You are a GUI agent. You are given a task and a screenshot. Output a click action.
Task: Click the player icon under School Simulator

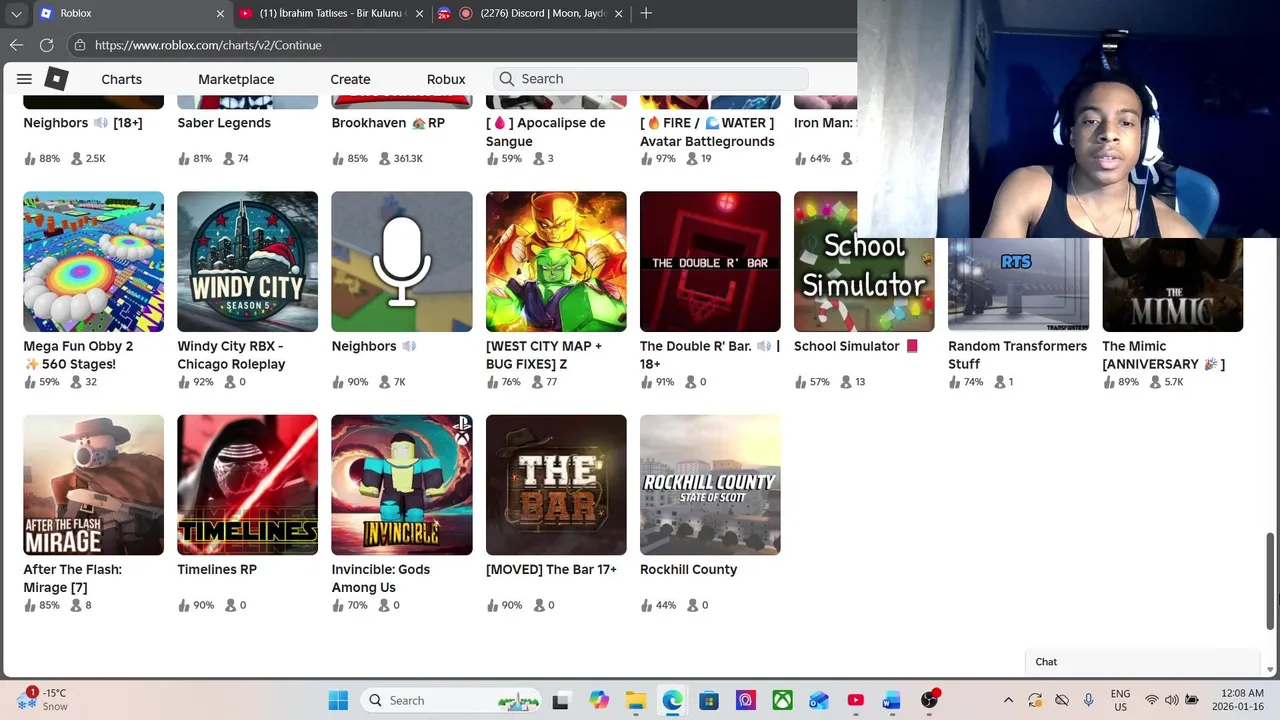coord(846,382)
